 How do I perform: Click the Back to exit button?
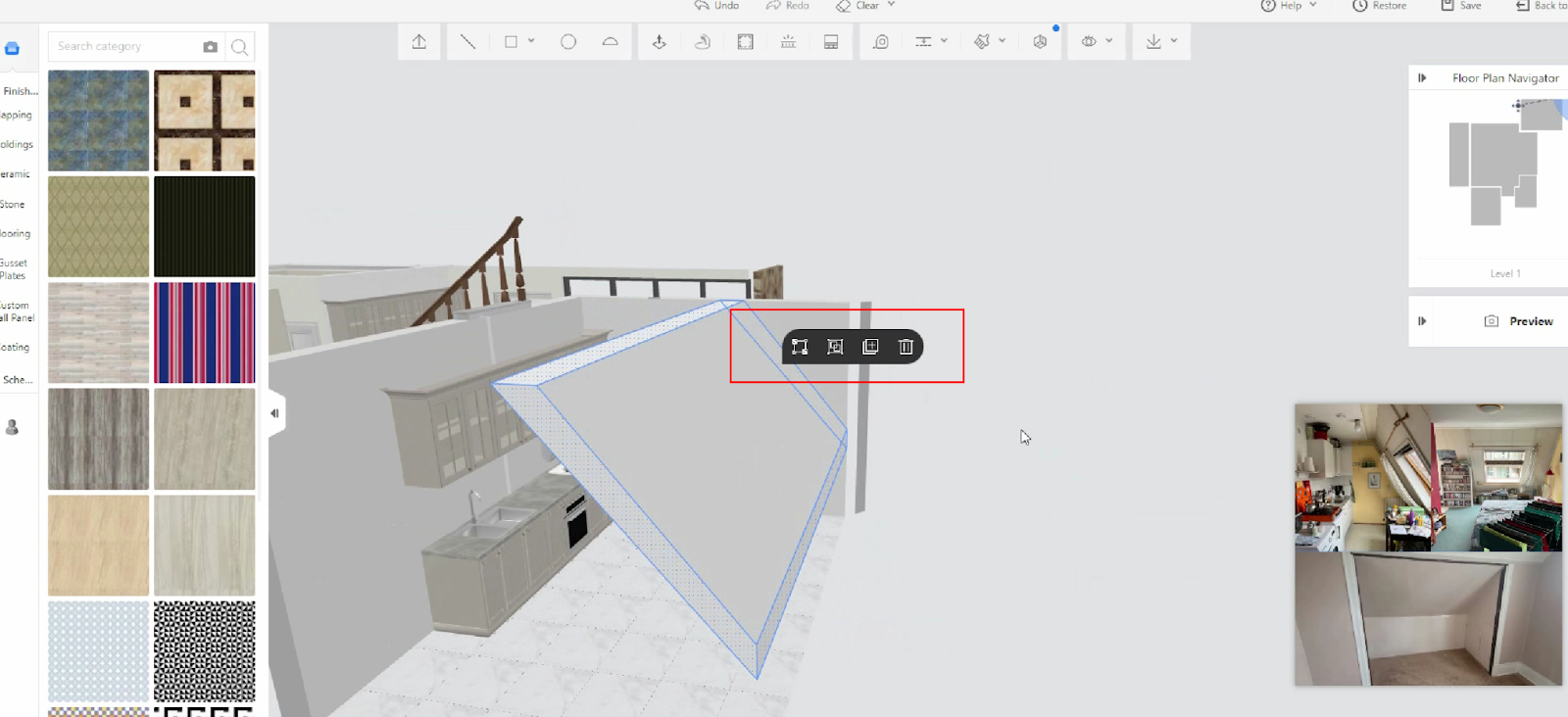point(1542,6)
